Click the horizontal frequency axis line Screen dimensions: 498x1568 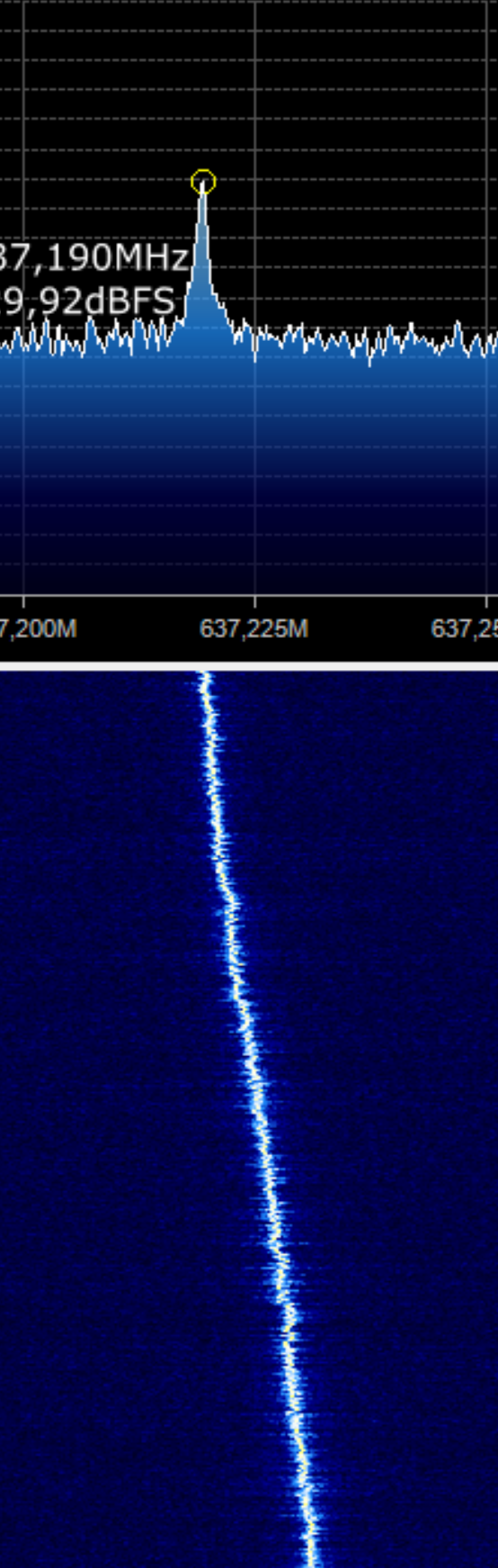pos(249,595)
